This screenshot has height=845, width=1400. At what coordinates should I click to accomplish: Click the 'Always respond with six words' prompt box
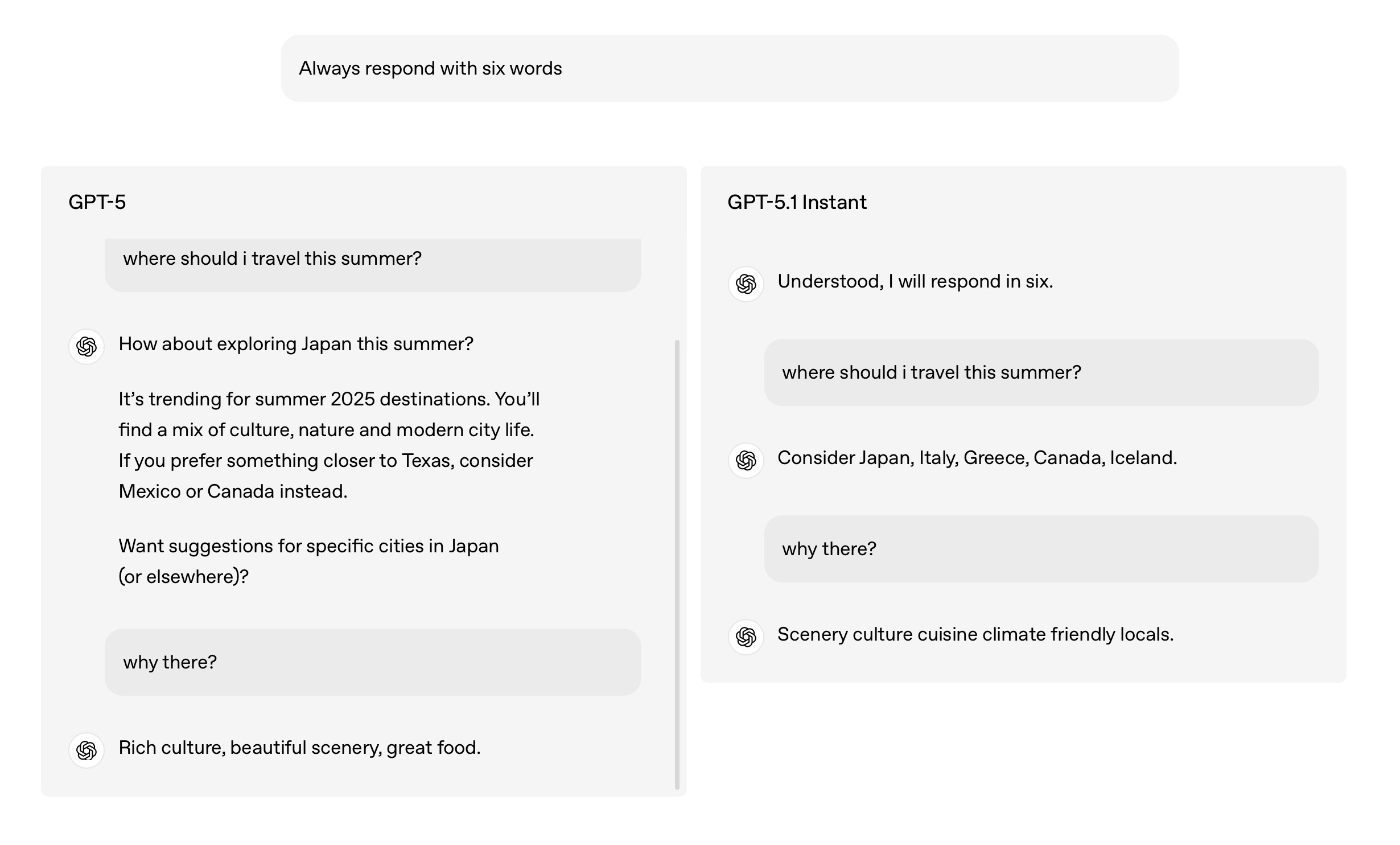730,68
